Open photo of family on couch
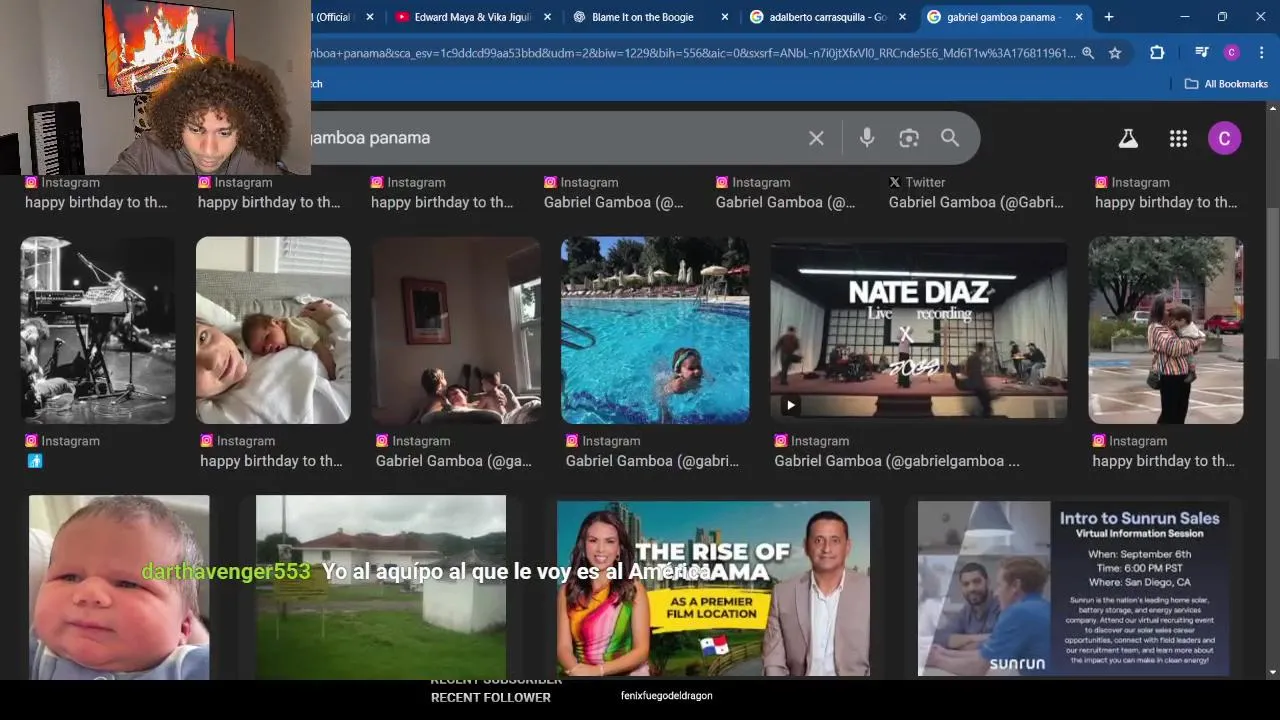The image size is (1280, 720). point(456,330)
